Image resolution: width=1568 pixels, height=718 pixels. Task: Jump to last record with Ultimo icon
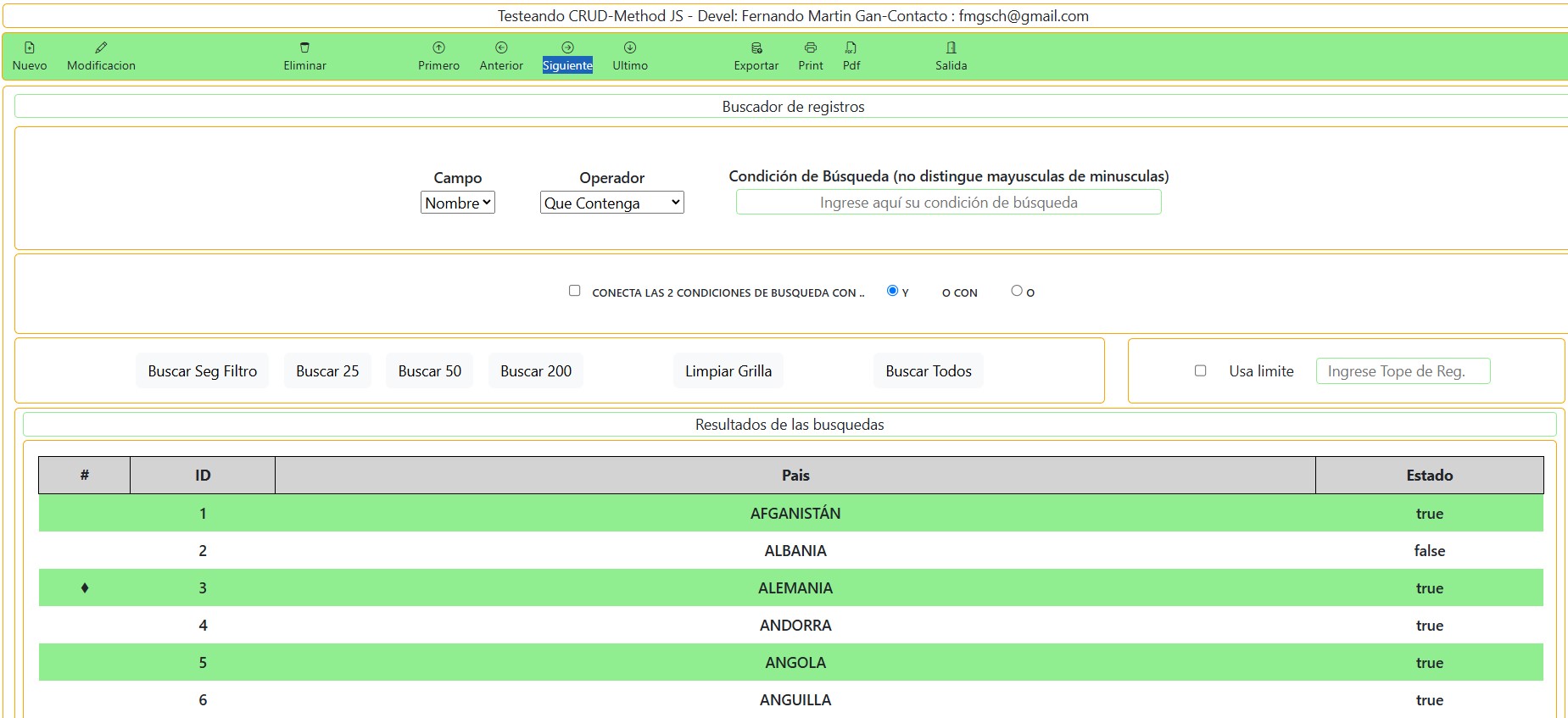pos(630,48)
